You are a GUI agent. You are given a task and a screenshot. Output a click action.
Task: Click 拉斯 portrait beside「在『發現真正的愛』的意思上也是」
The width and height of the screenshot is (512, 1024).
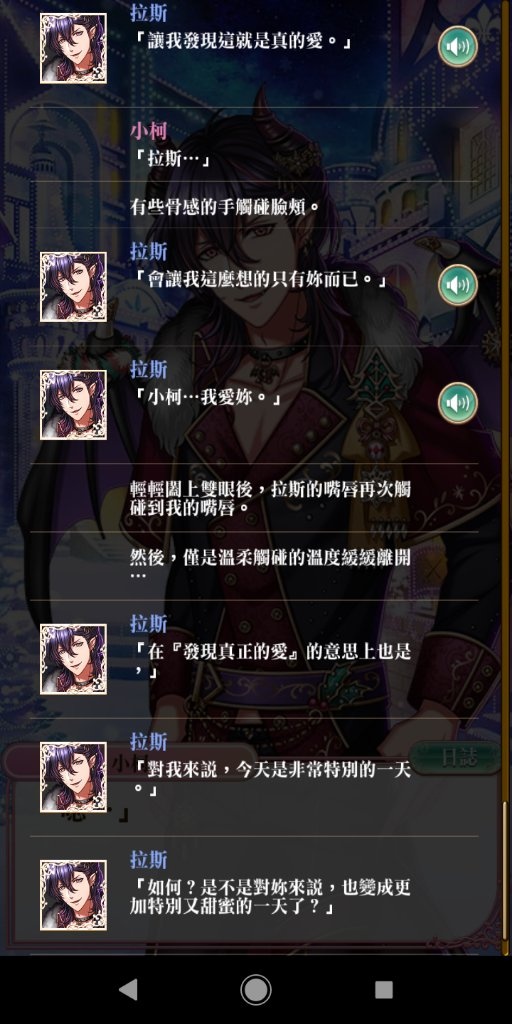(x=73, y=659)
